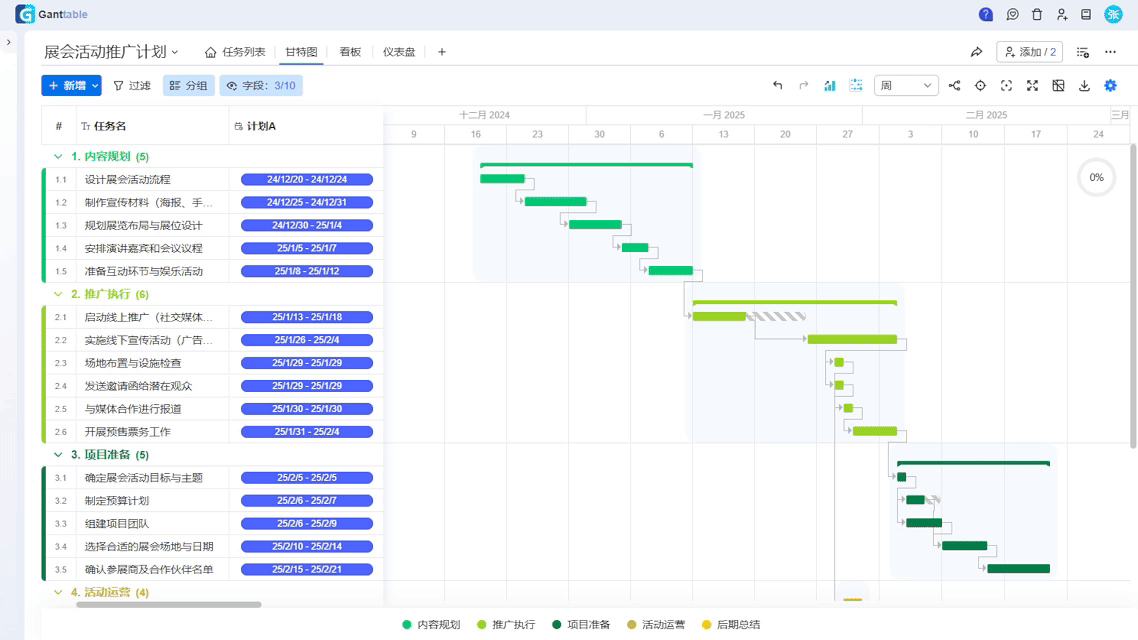
Task: Click the 0% progress circle
Action: coord(1096,178)
